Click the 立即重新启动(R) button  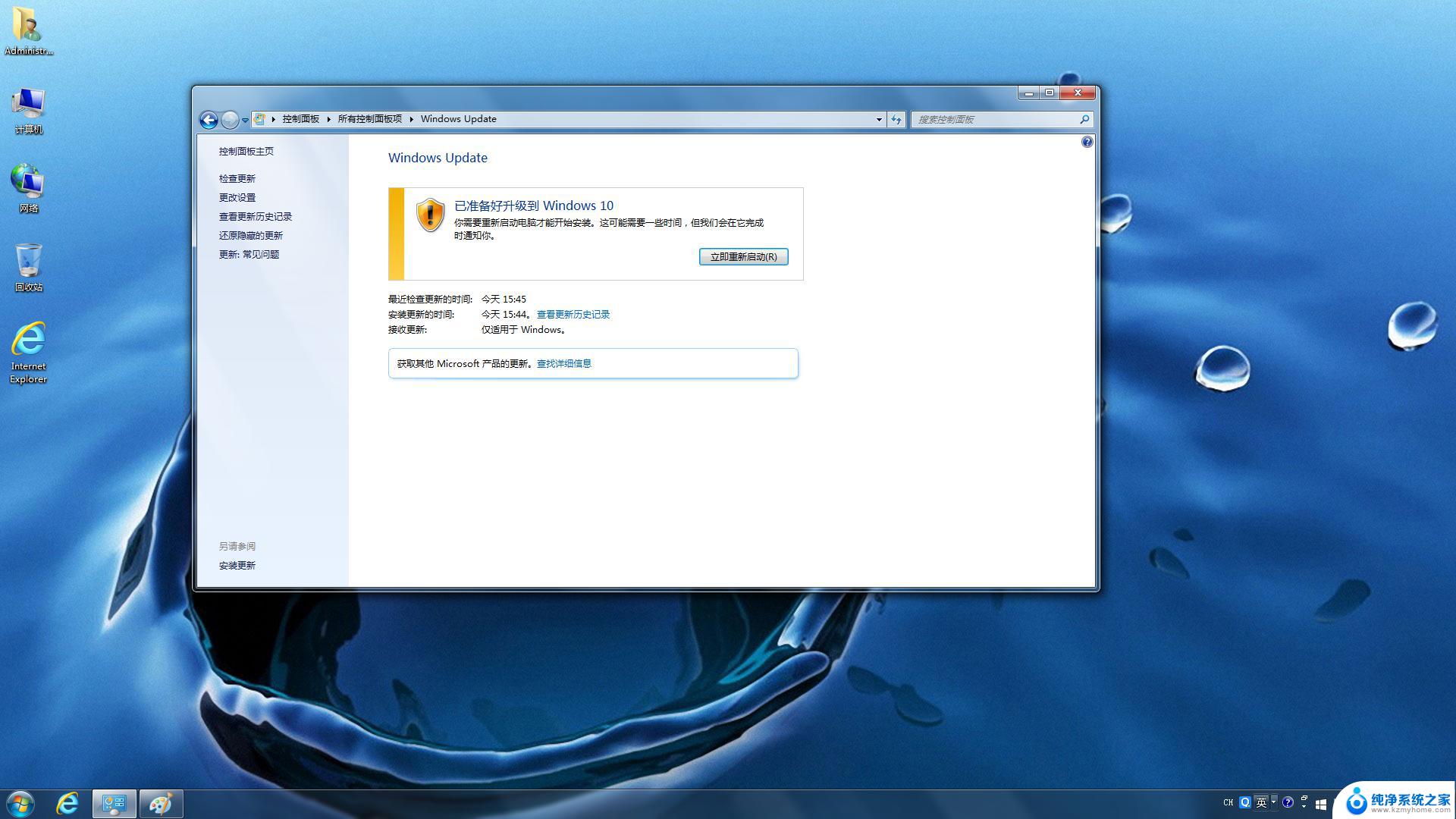pos(743,256)
